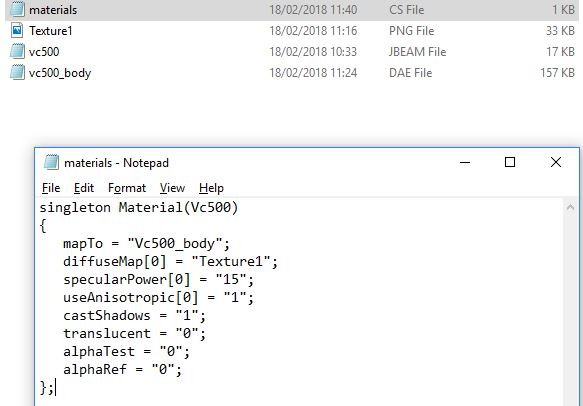Click the vc500 JBEAM file icon

pyautogui.click(x=17, y=51)
